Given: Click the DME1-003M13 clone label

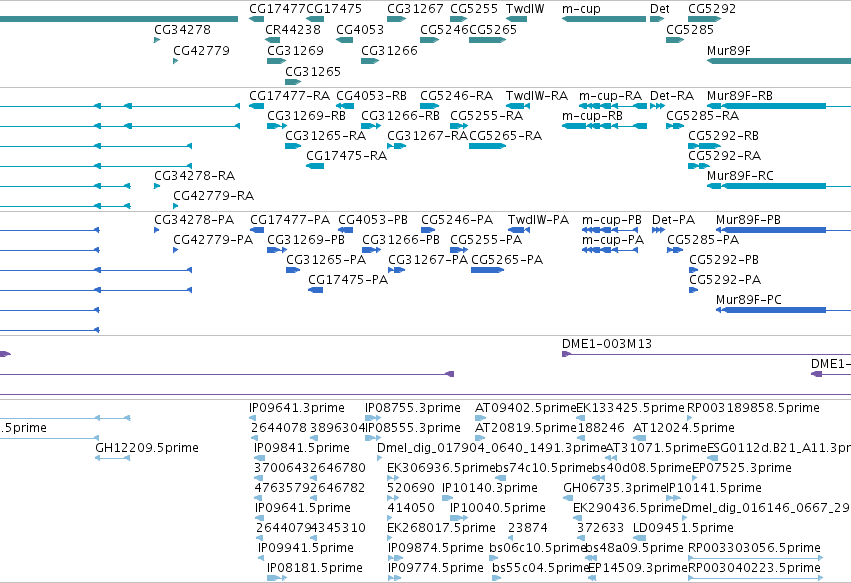Looking at the screenshot, I should 607,344.
